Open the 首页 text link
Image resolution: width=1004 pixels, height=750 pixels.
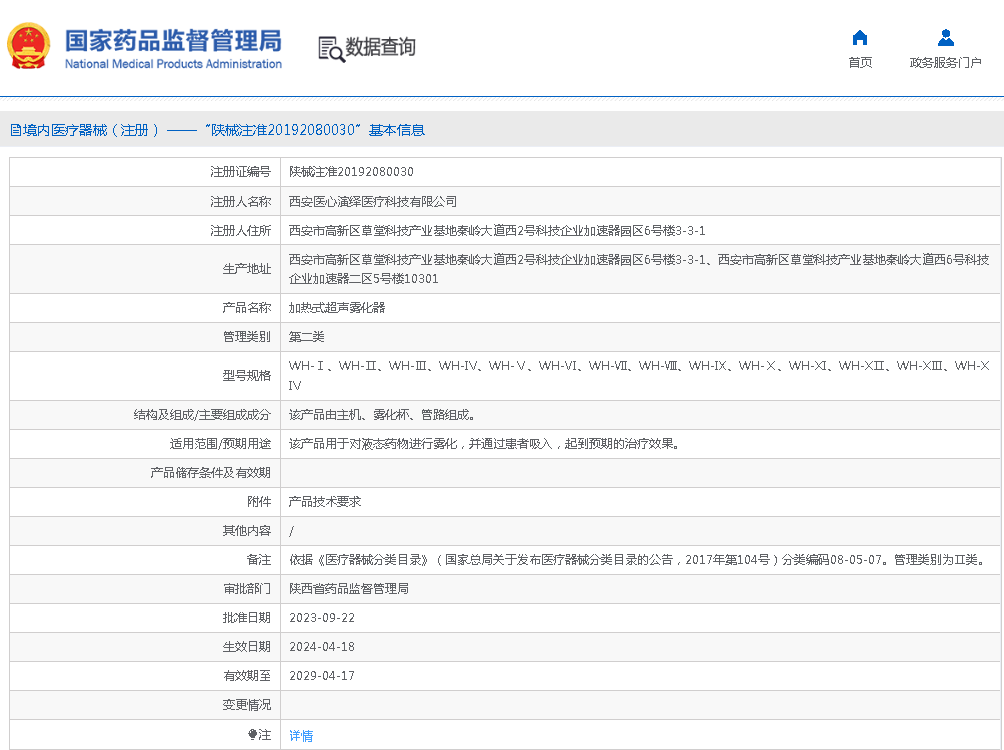(x=859, y=63)
